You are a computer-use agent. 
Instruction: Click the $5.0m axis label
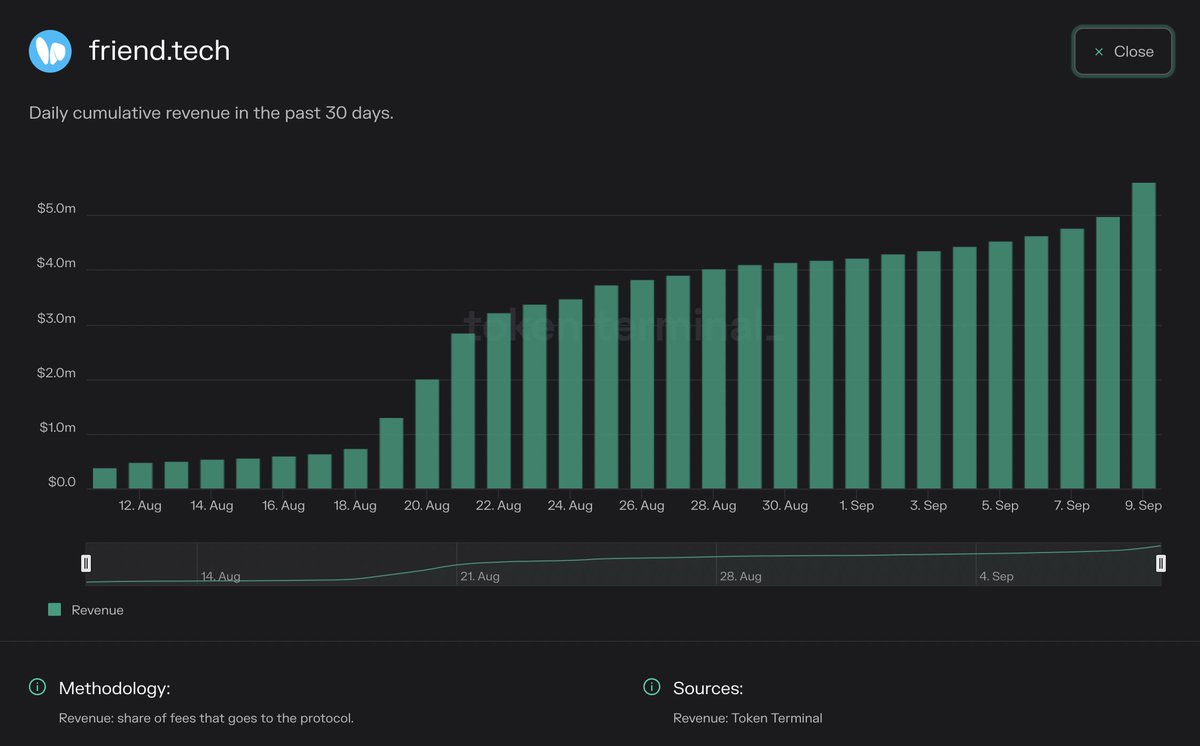click(56, 209)
